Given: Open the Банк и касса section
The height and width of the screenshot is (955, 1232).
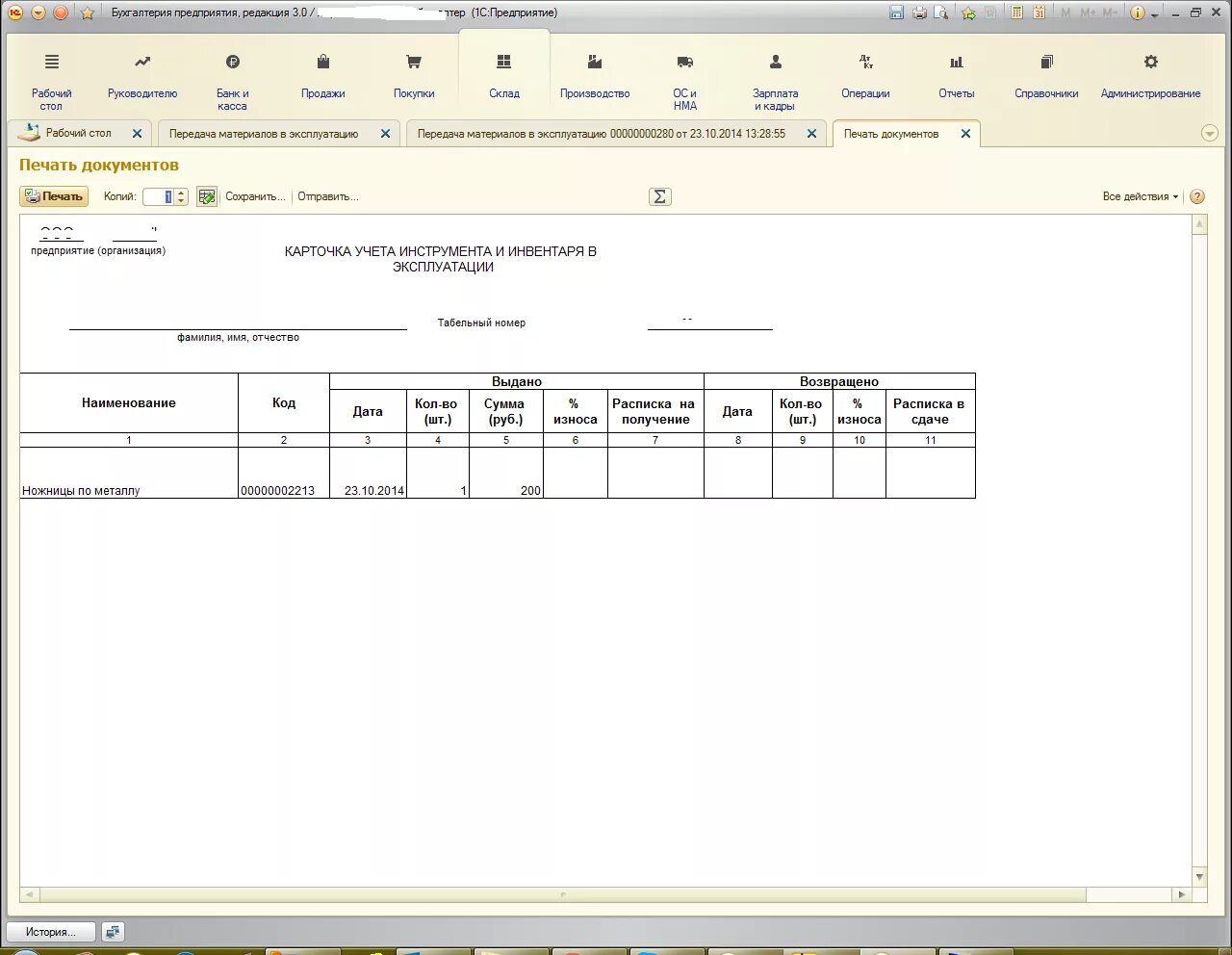Looking at the screenshot, I should click(x=232, y=81).
